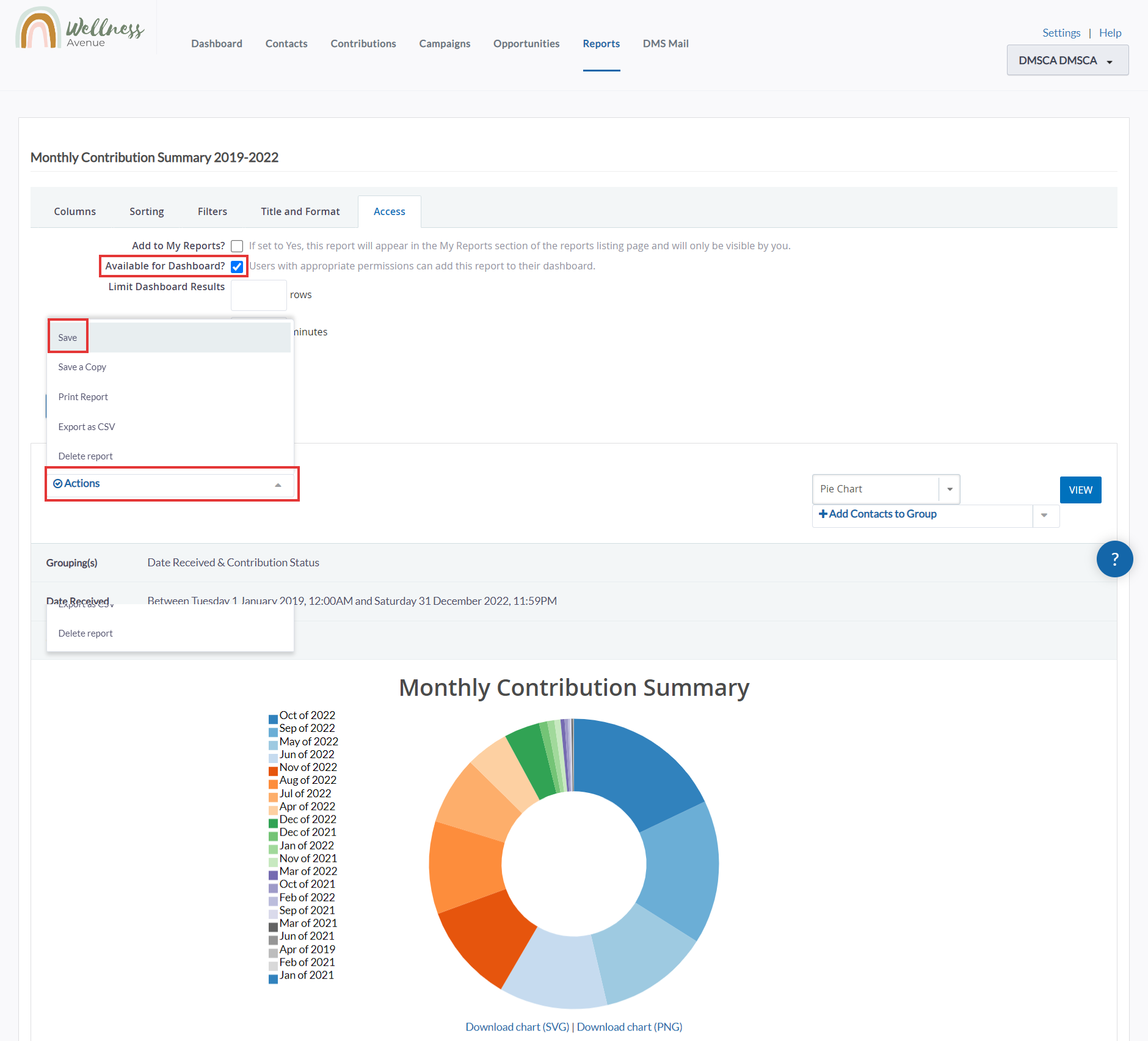Viewport: 1148px width, 1041px height.
Task: Switch to the Filters tab
Action: point(212,211)
